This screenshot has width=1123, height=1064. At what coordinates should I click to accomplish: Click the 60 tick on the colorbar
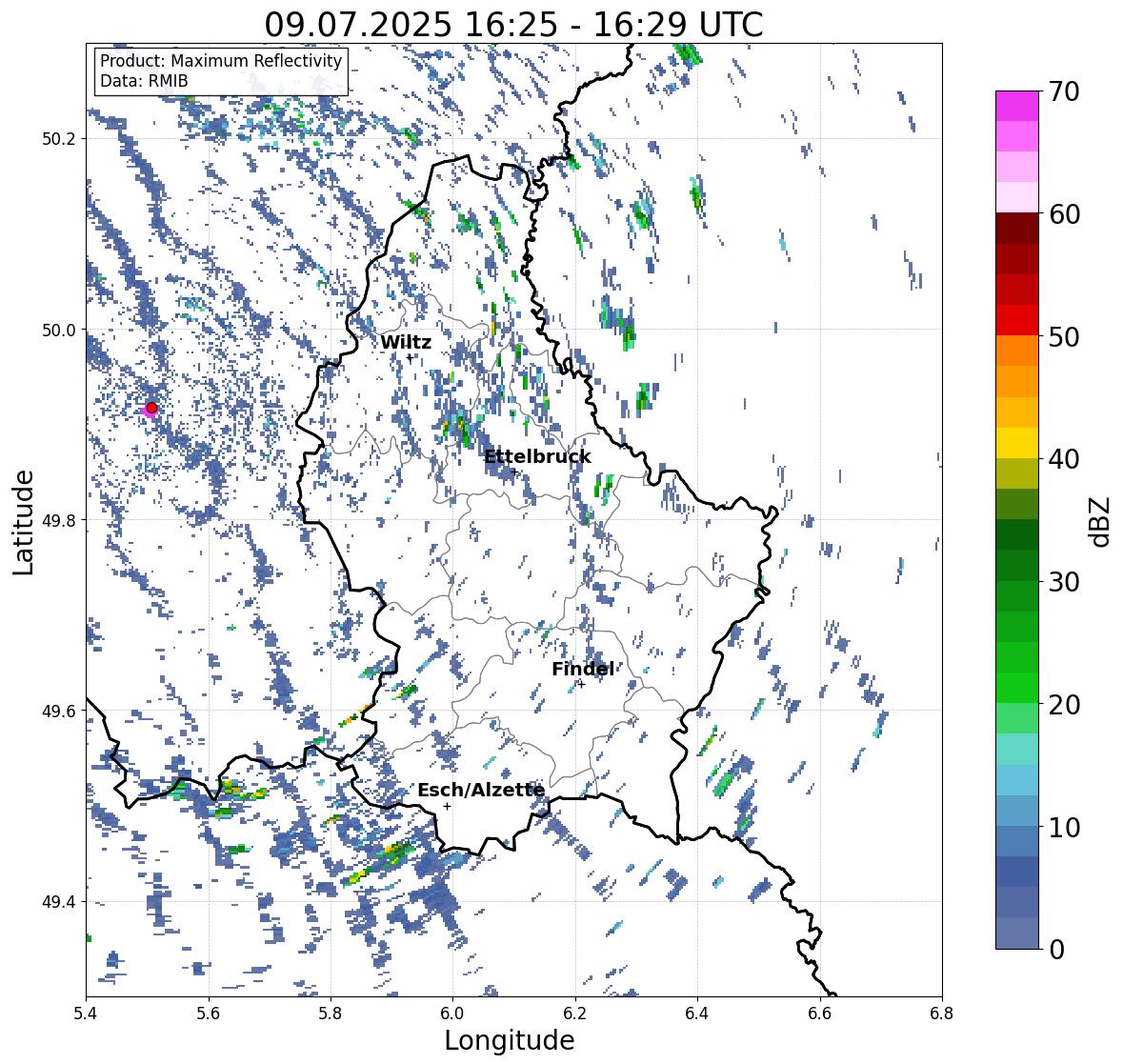click(1064, 214)
